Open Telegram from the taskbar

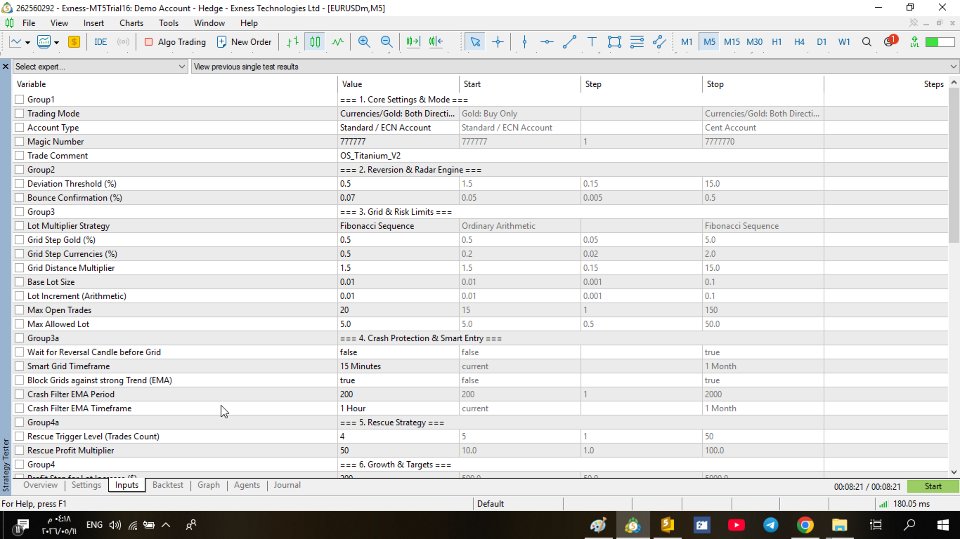tap(771, 525)
